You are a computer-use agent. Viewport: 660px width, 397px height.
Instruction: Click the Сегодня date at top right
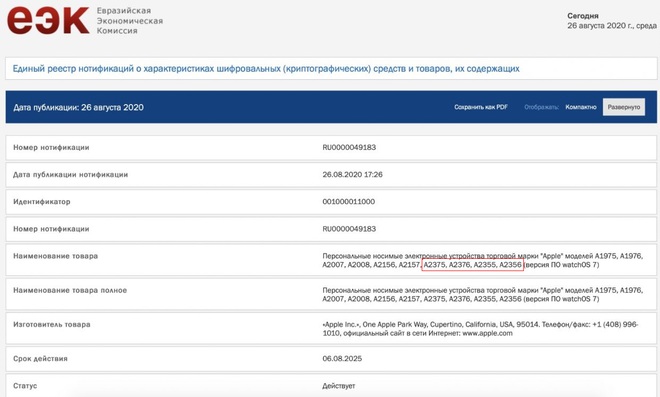tap(612, 21)
